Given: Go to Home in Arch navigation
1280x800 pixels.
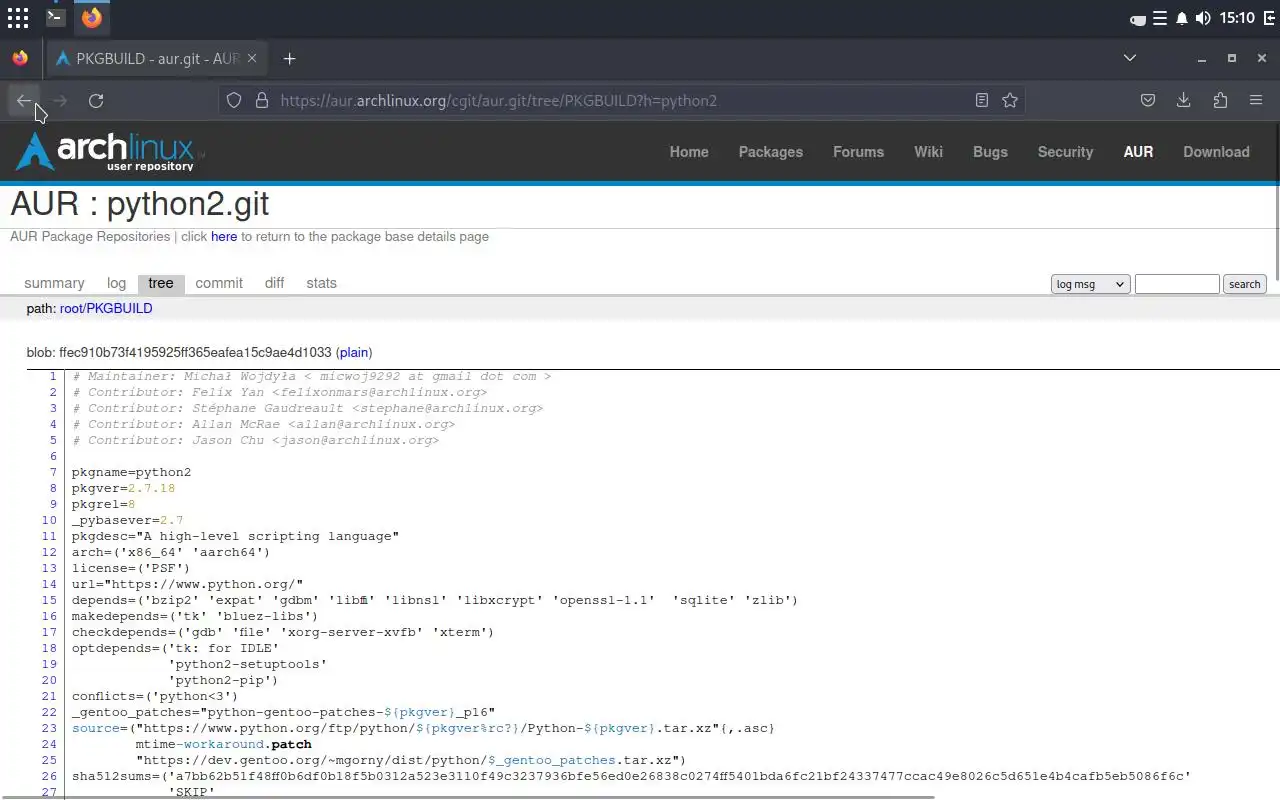Looking at the screenshot, I should (x=689, y=152).
